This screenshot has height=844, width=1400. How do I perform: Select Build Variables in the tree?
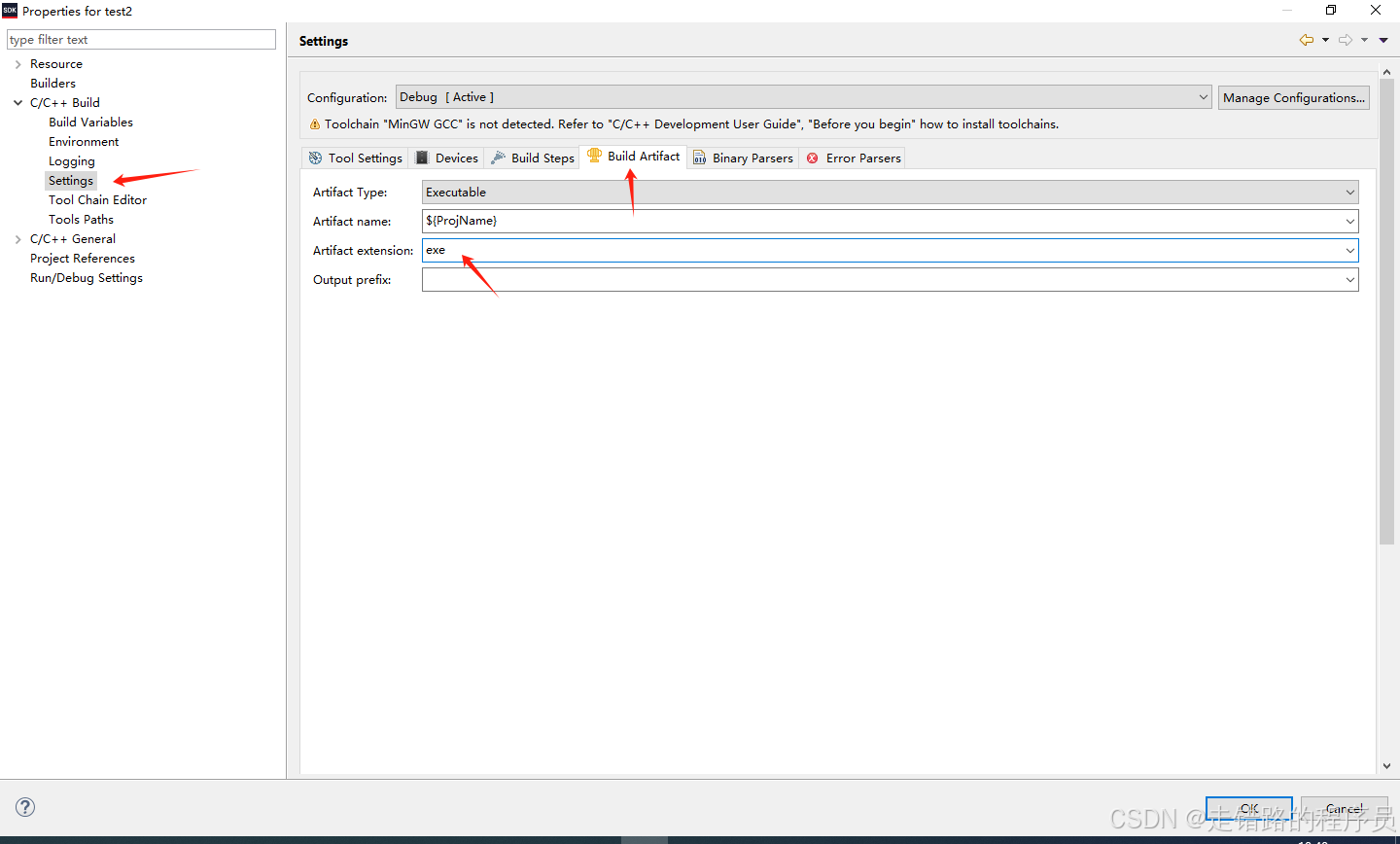point(91,123)
